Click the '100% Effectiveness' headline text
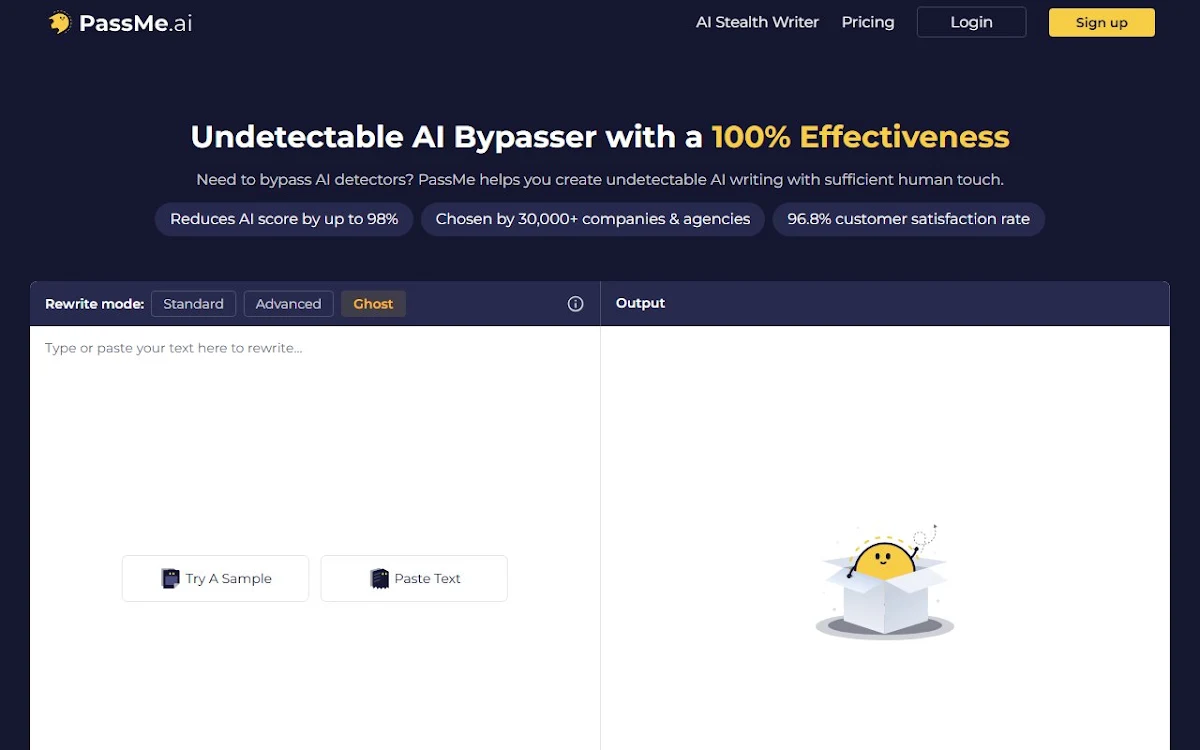Screen dimensions: 1200x750 [860, 137]
